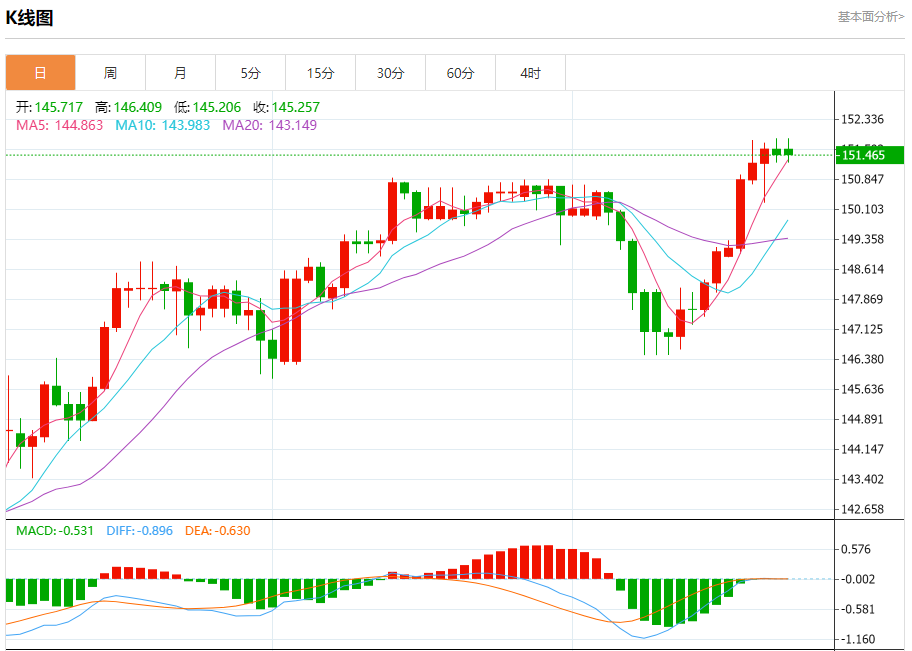
Task: Click the -0.002 MACD axis label
Action: click(x=858, y=579)
